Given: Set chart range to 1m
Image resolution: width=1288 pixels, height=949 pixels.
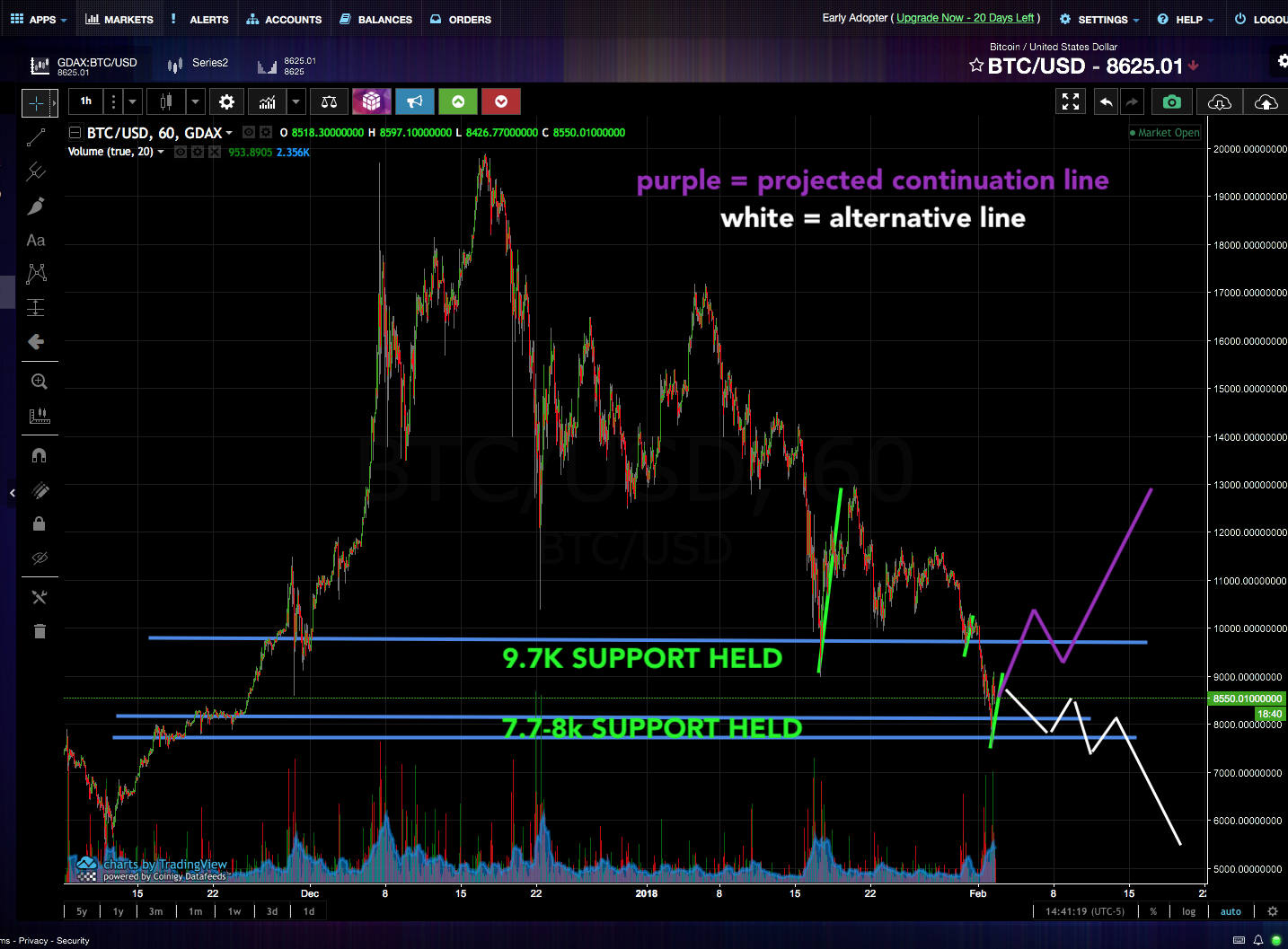Looking at the screenshot, I should click(196, 911).
